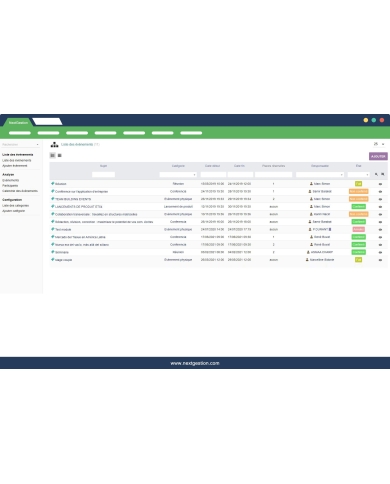
Task: Open Ajouter événement link in sidebar
Action: tap(15, 166)
